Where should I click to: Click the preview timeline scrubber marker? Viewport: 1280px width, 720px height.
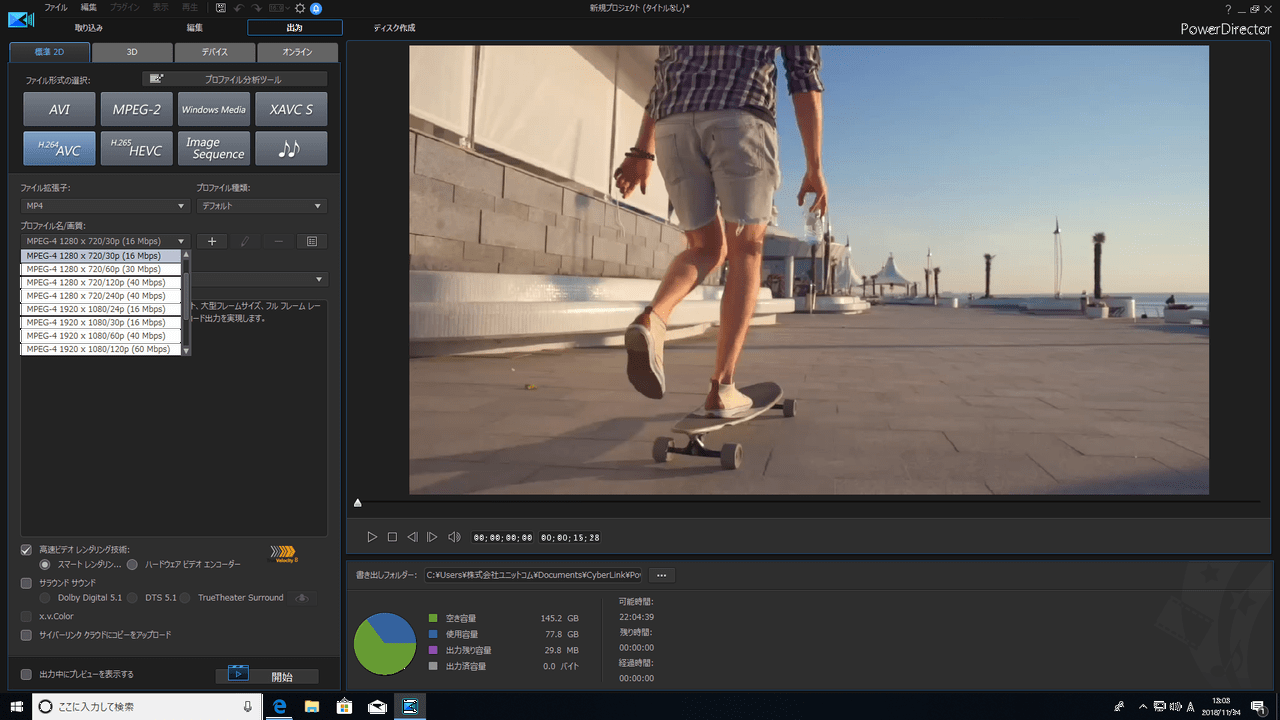[358, 502]
